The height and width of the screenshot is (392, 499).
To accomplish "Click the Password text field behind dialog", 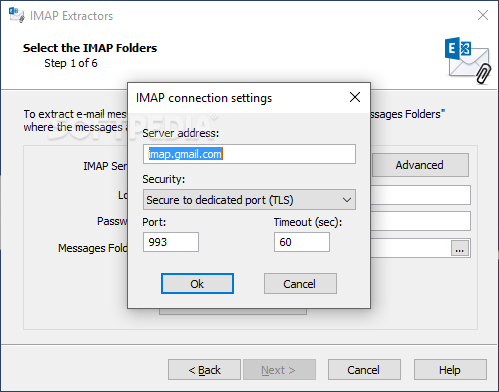I will [420, 221].
